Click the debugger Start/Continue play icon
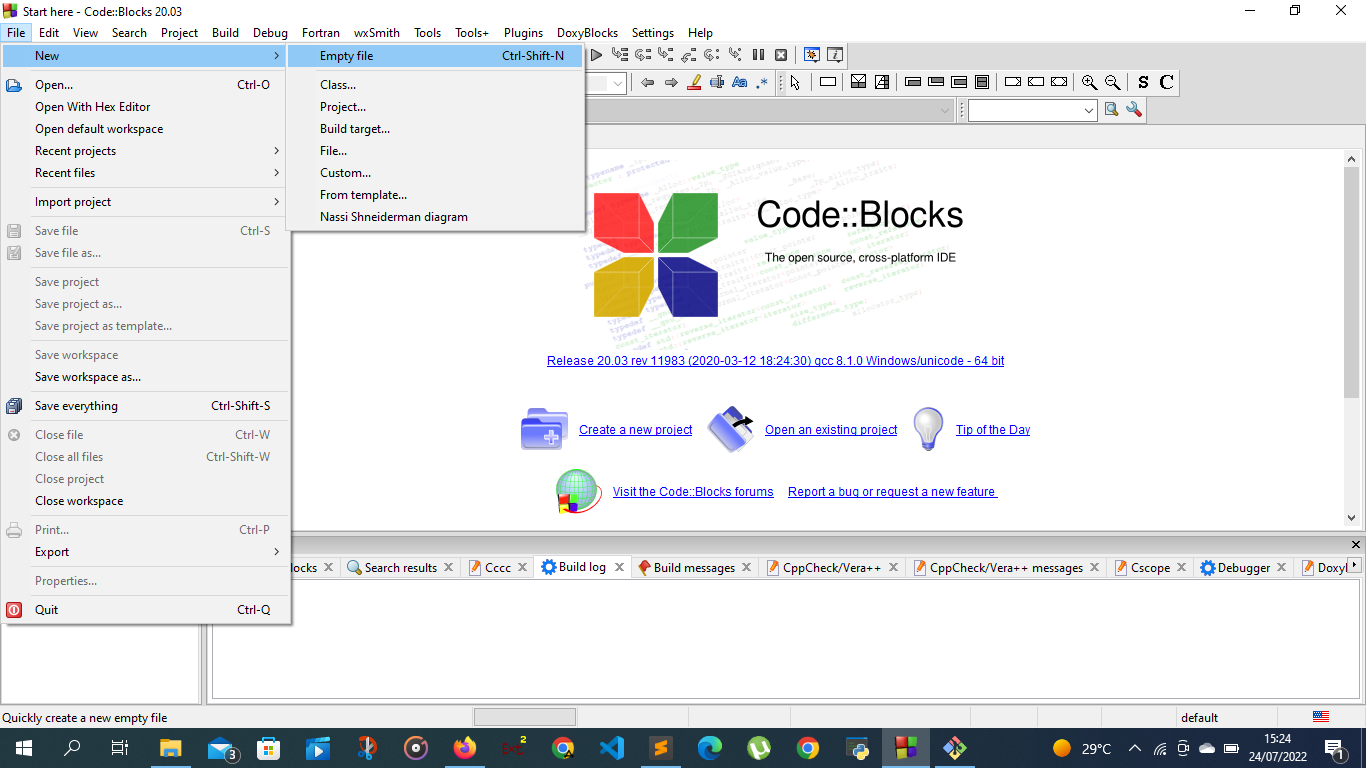Image resolution: width=1366 pixels, height=768 pixels. (597, 55)
